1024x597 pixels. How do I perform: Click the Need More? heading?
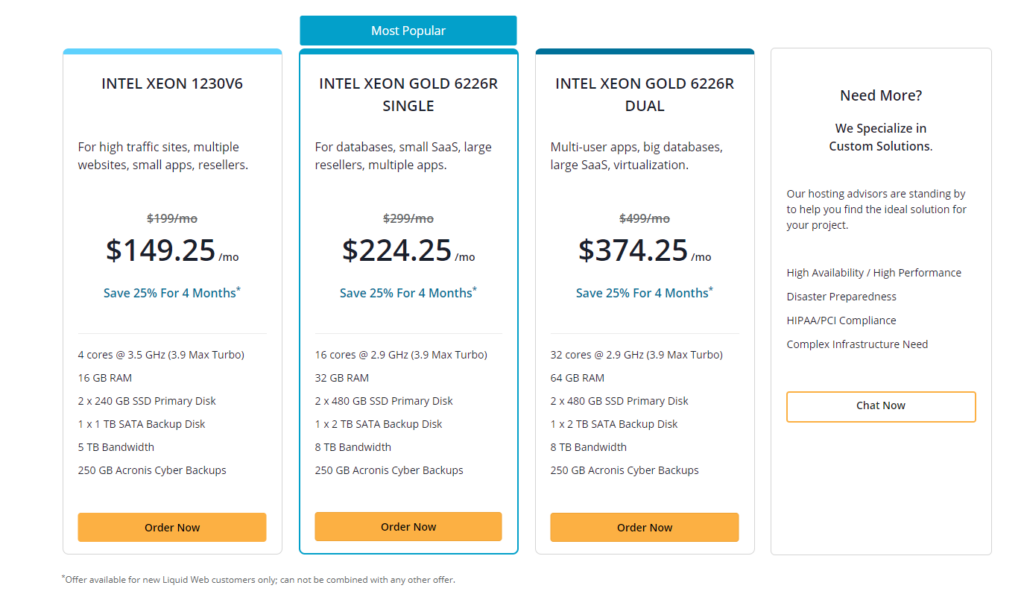coord(881,95)
